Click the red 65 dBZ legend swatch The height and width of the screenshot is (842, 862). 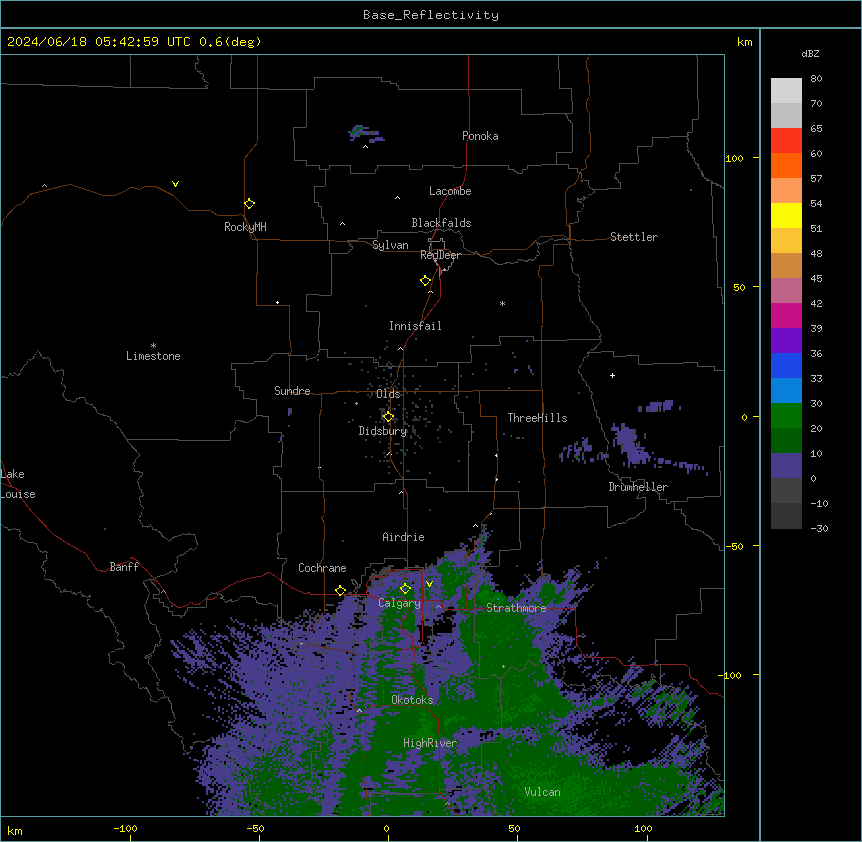tap(786, 141)
